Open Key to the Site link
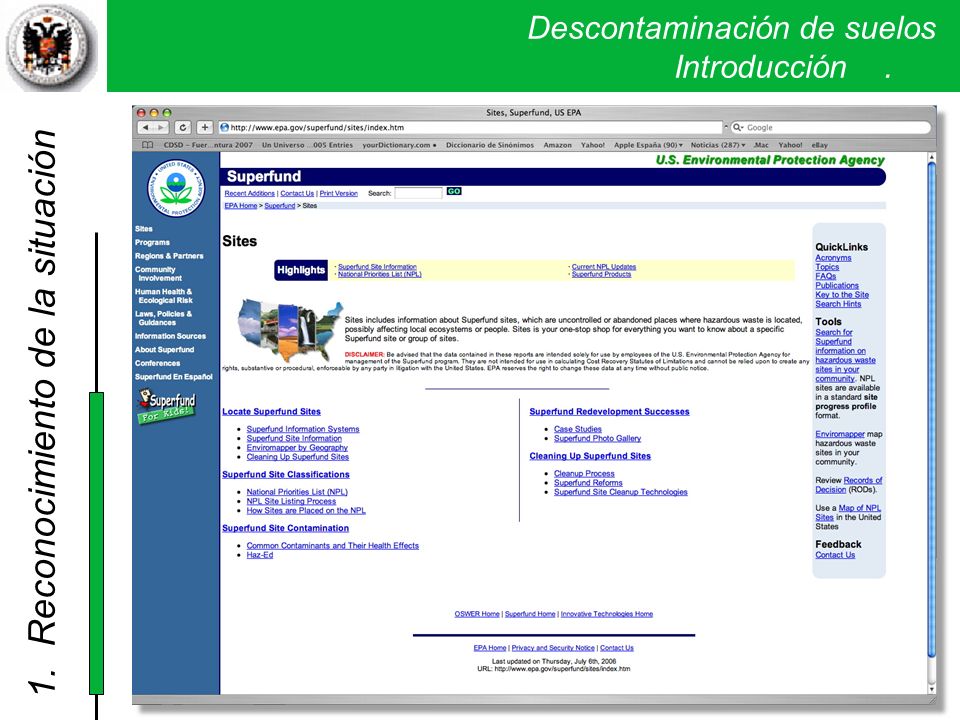The image size is (960, 720). pos(842,294)
